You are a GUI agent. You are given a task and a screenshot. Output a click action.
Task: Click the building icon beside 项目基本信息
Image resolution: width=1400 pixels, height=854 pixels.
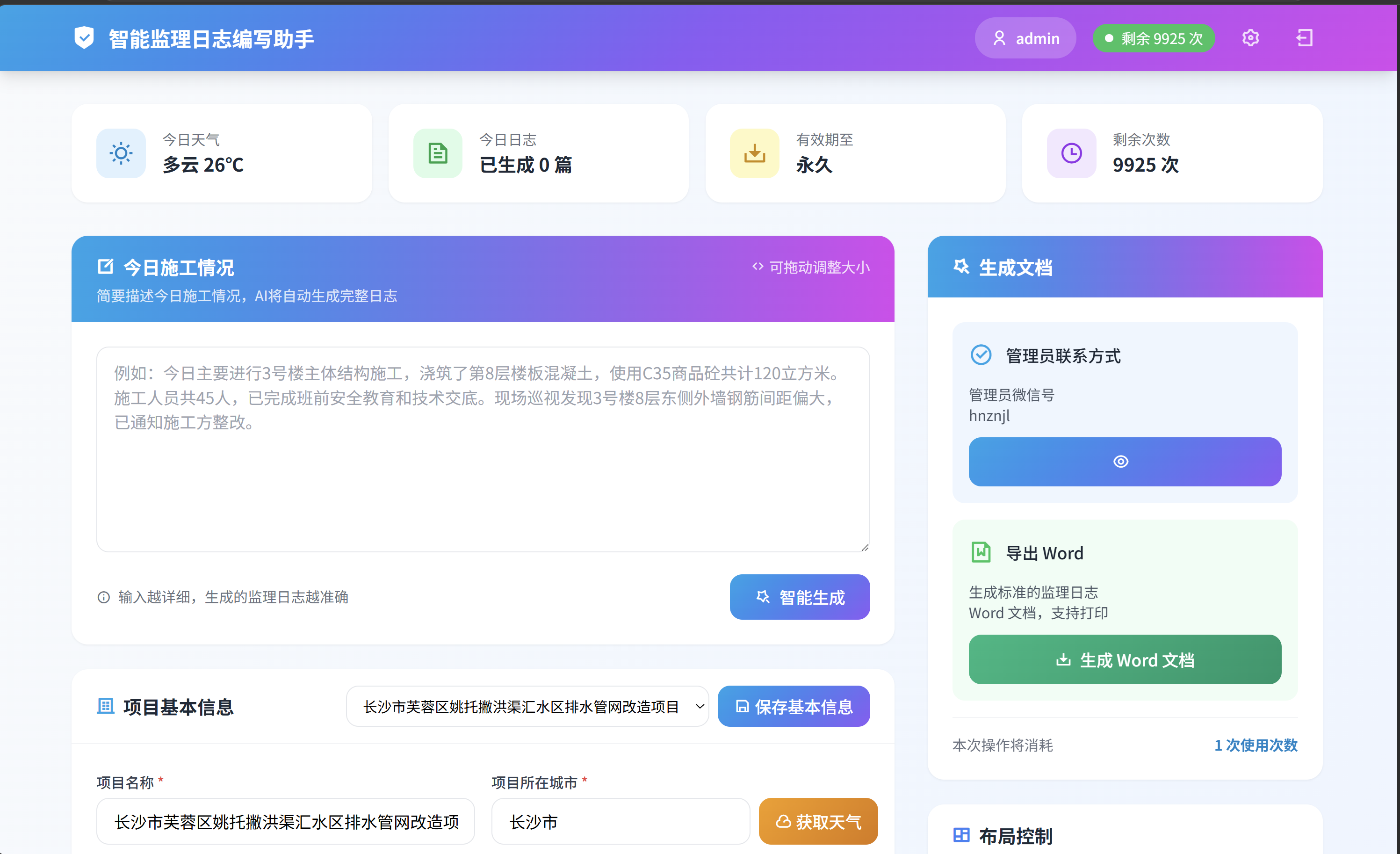106,706
